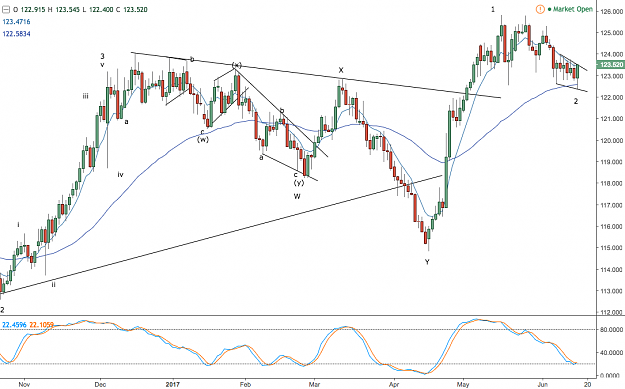The width and height of the screenshot is (625, 389).
Task: Select the long rising trendline from November
Action: (222, 234)
